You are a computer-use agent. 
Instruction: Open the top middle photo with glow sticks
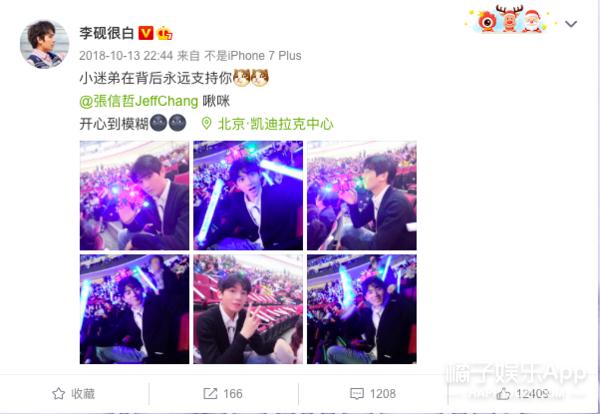248,196
